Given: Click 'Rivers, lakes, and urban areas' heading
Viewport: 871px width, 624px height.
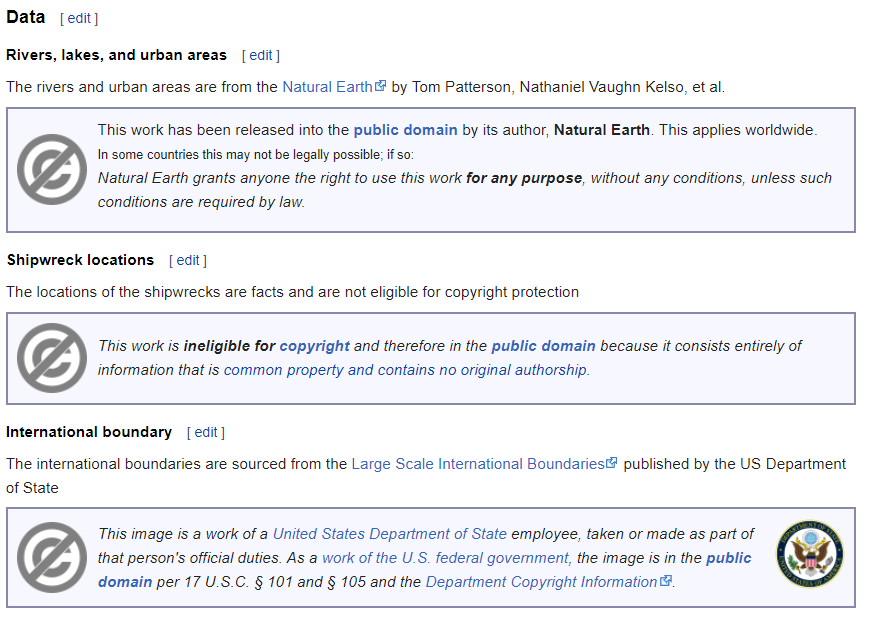Looking at the screenshot, I should tap(117, 55).
